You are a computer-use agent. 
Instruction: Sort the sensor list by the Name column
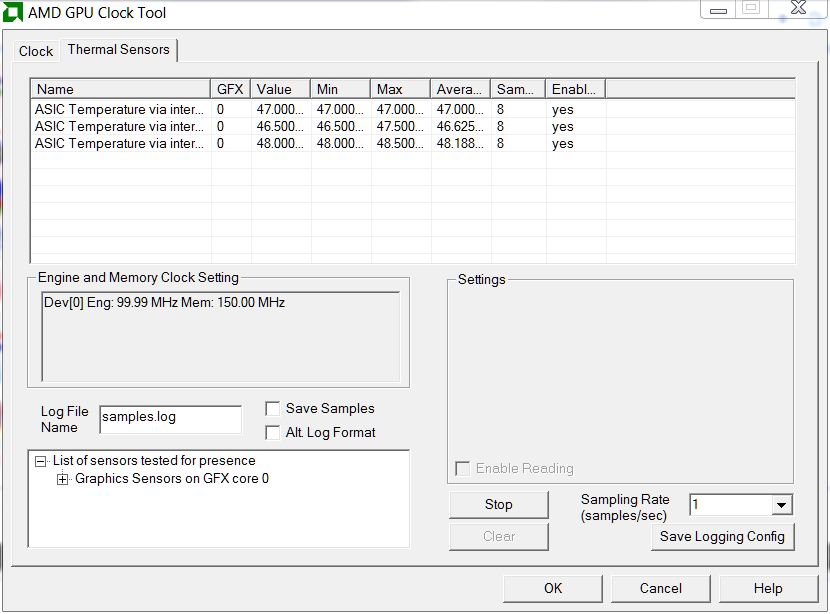(121, 89)
